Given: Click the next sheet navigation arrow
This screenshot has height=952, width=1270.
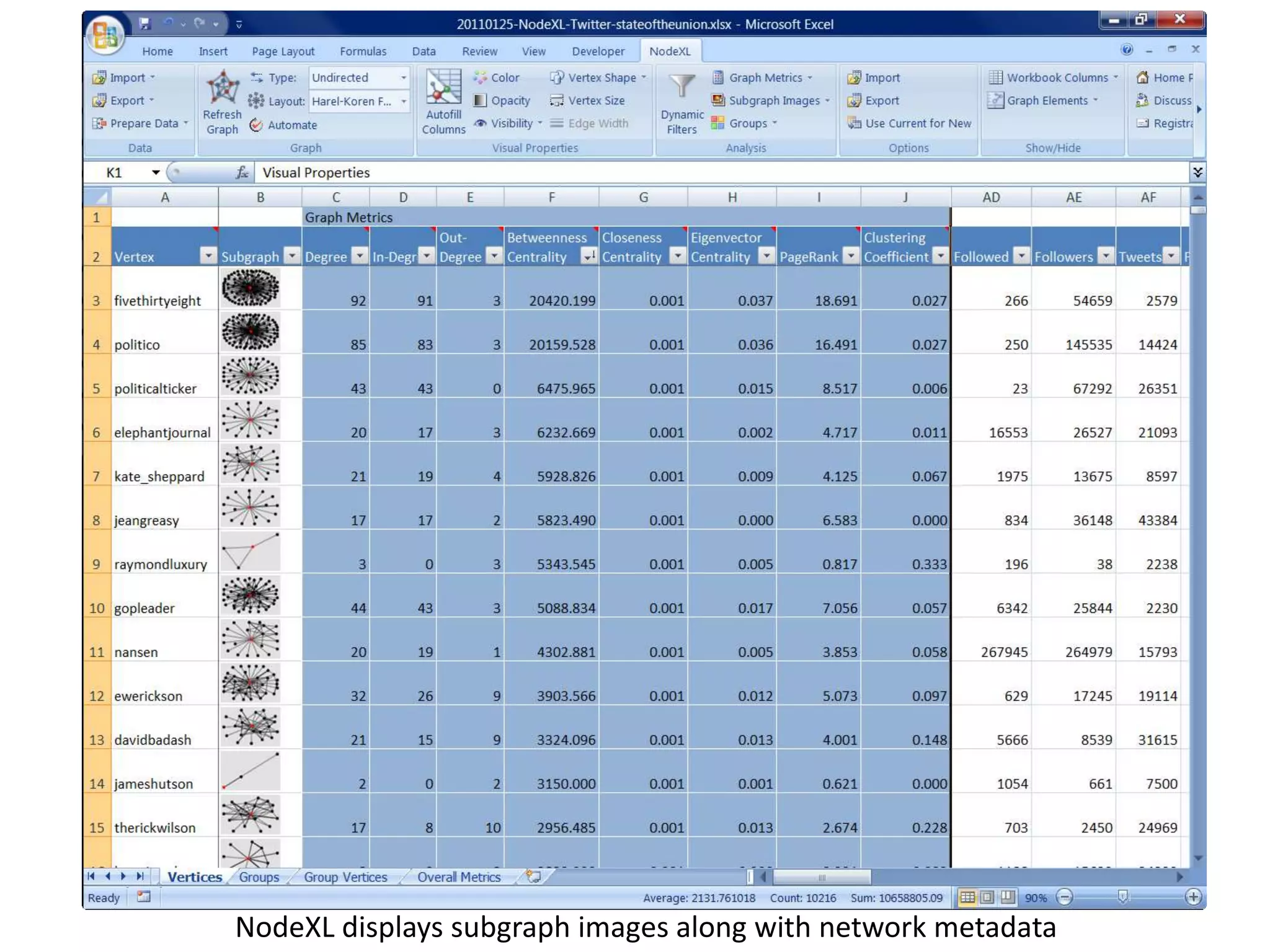Looking at the screenshot, I should pos(123,876).
